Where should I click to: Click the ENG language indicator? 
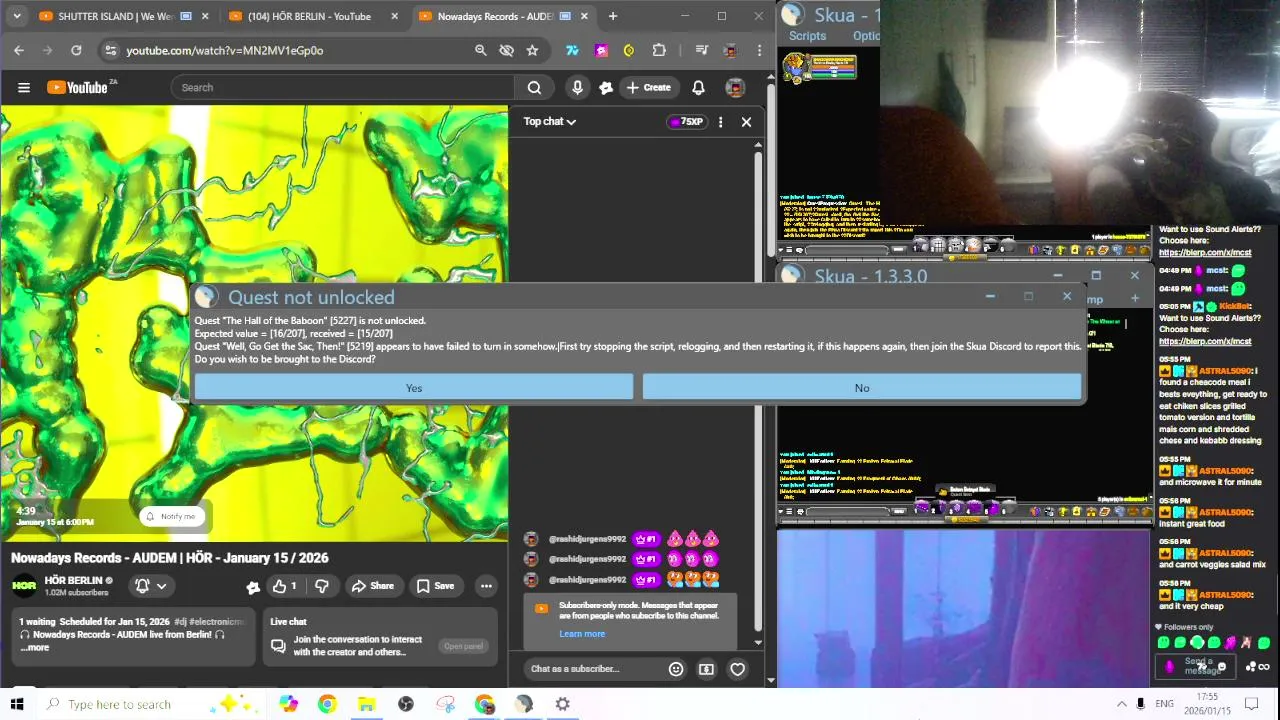(1164, 704)
